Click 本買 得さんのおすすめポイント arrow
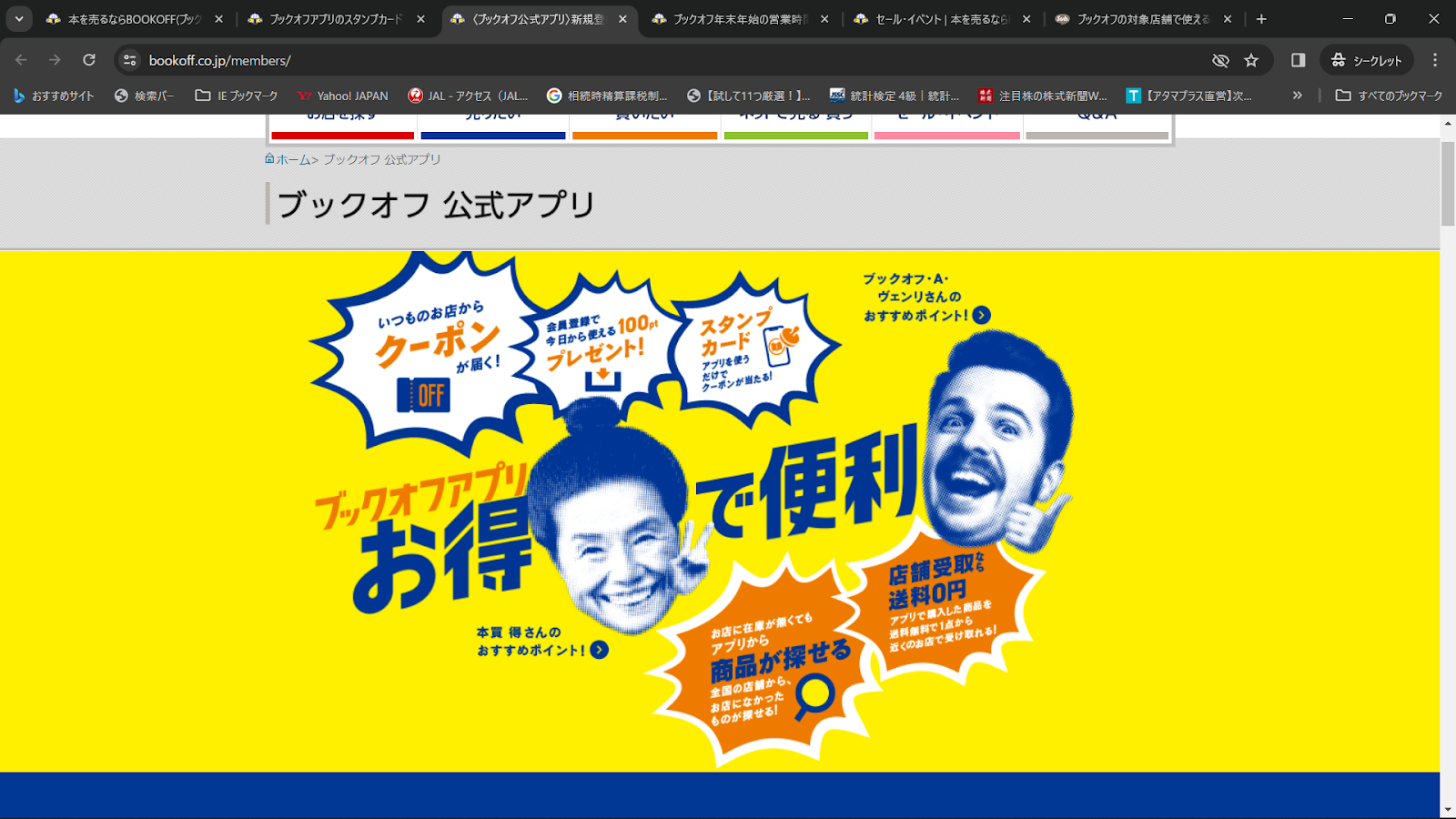 coord(599,650)
